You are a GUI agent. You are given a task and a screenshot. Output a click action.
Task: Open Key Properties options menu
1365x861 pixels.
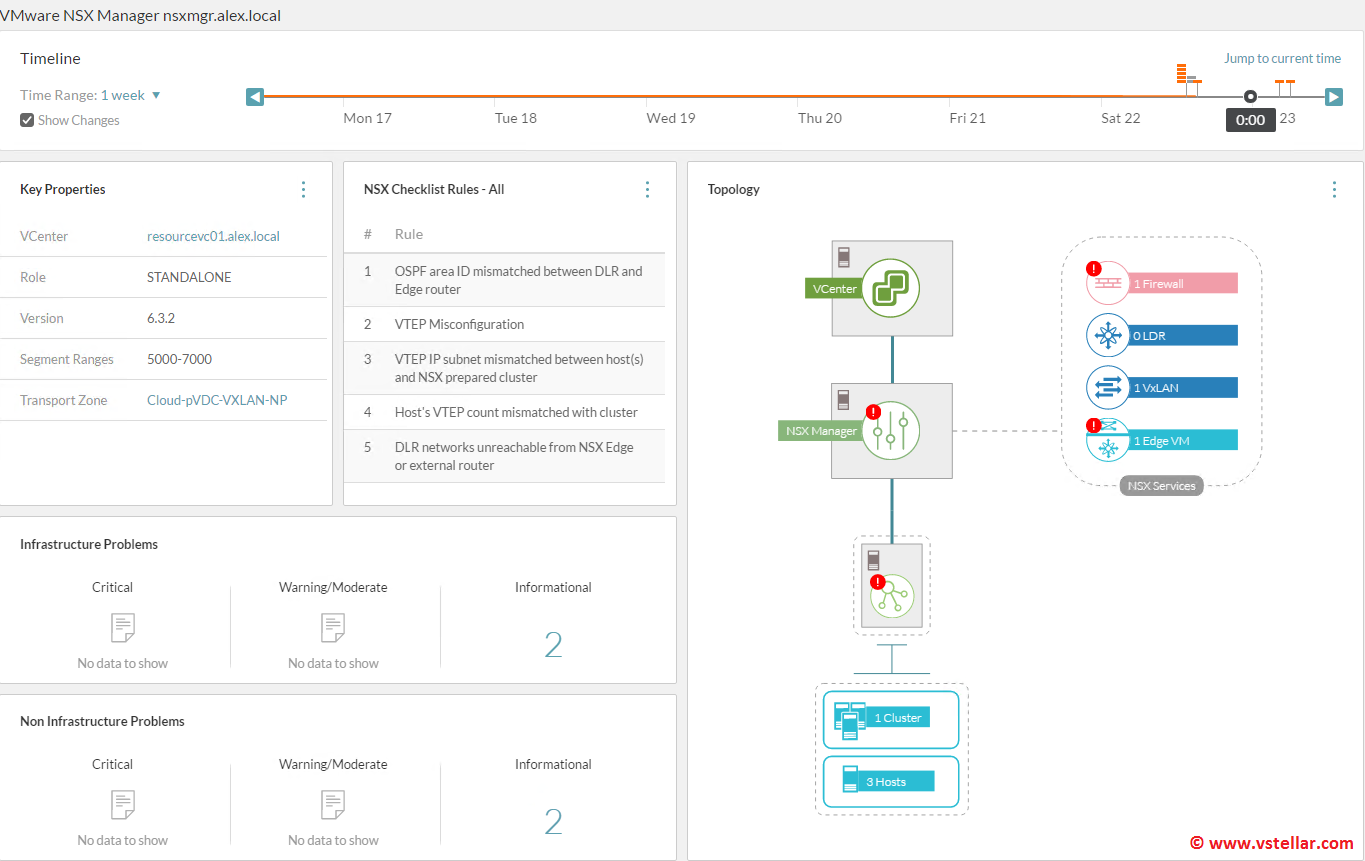tap(304, 189)
